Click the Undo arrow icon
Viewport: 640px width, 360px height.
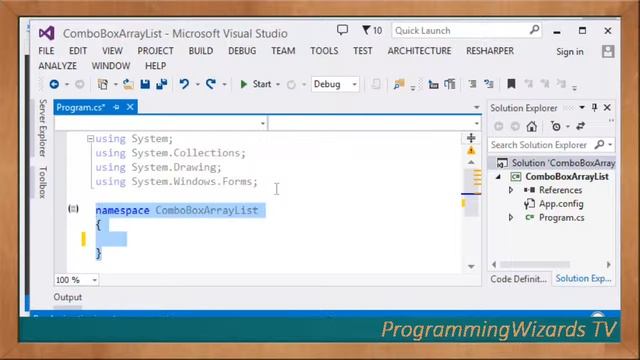[x=184, y=84]
